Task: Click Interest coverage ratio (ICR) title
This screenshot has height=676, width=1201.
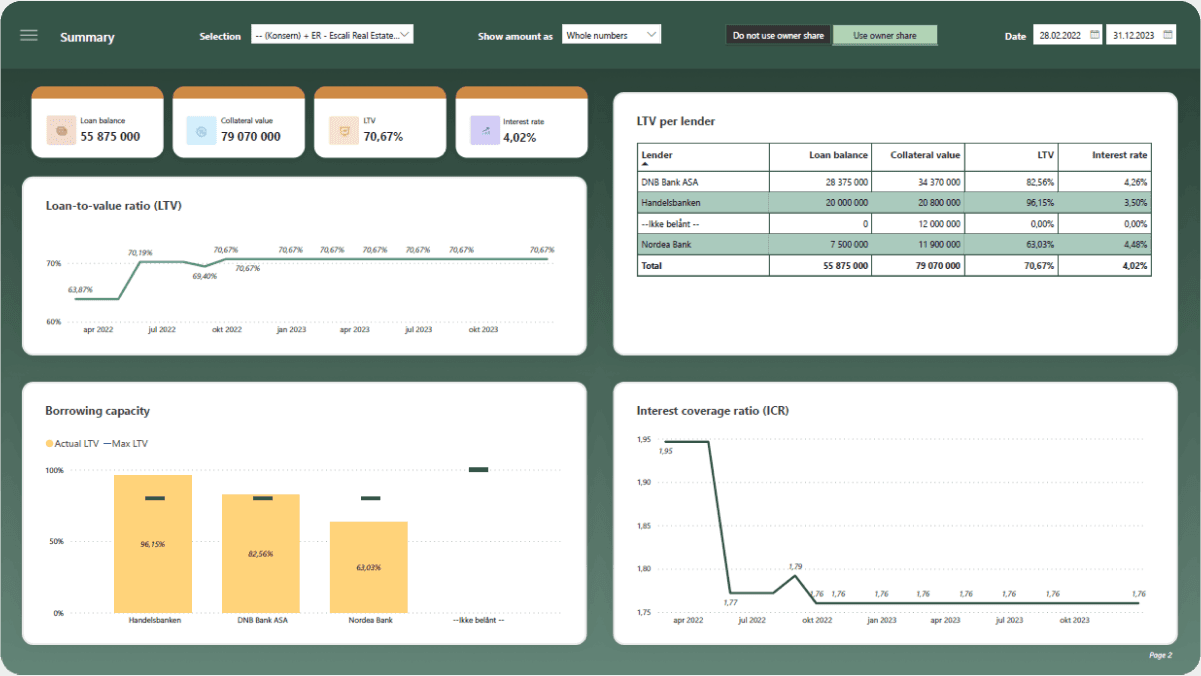Action: [x=712, y=410]
